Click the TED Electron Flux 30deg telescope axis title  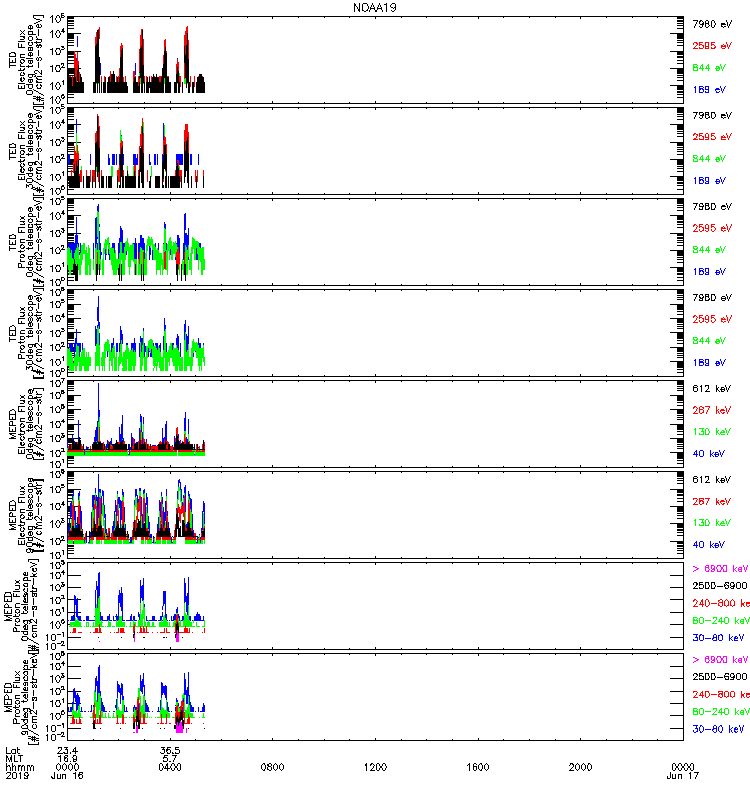(x=26, y=152)
